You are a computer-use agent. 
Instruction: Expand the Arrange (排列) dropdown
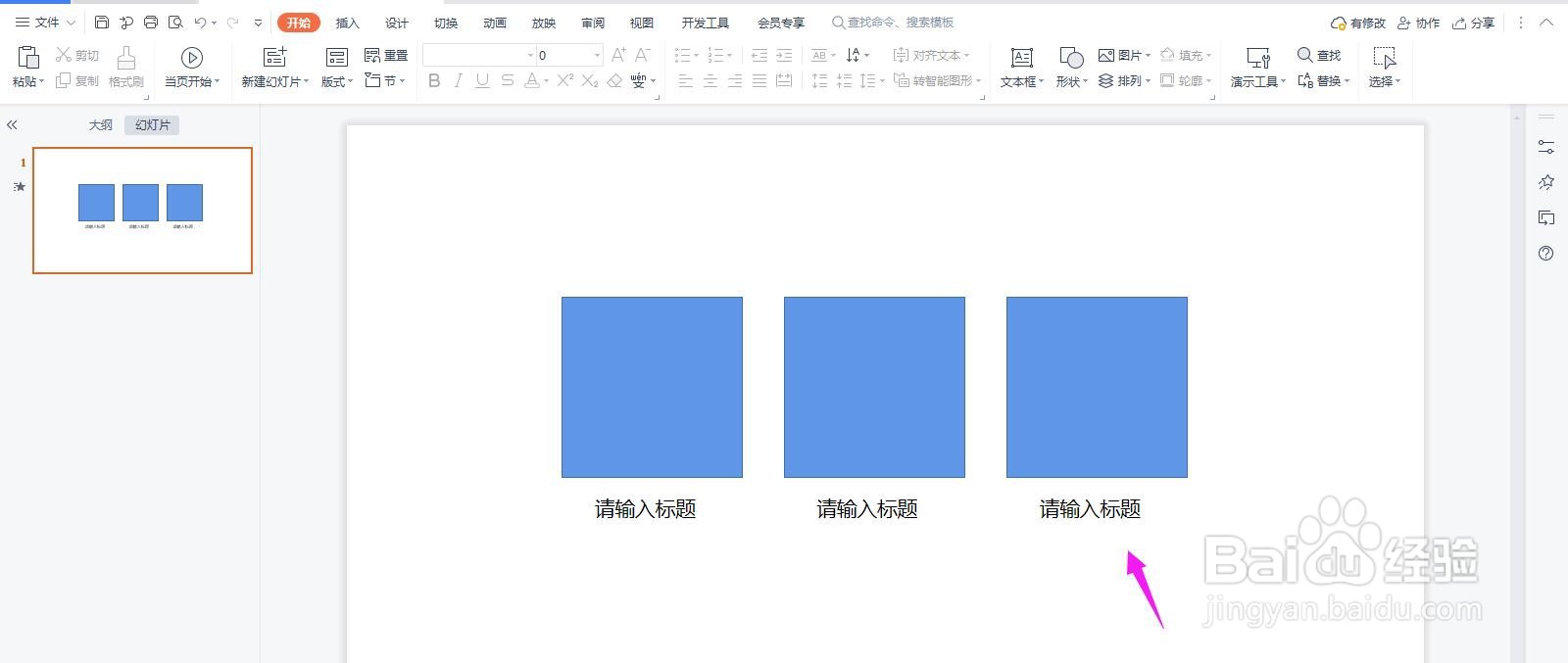coord(1148,81)
